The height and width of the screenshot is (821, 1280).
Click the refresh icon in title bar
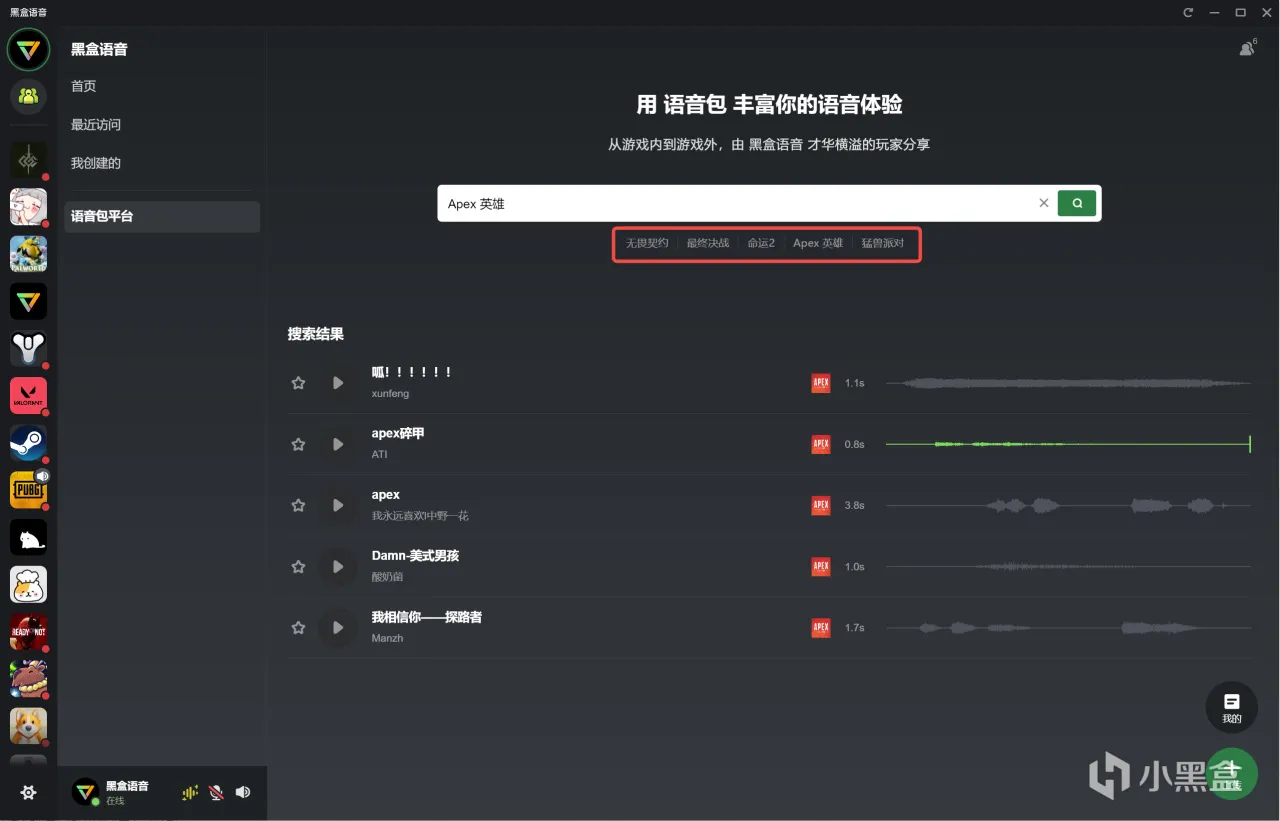[1188, 12]
